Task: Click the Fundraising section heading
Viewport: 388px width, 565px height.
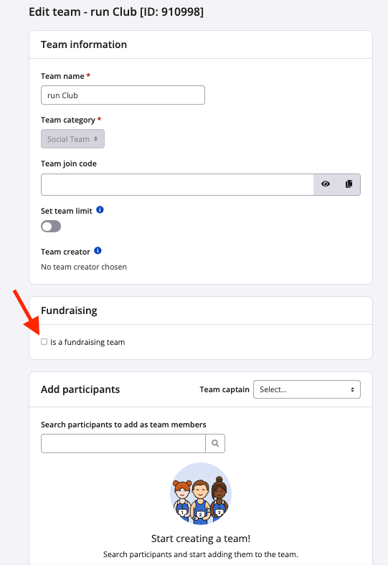Action: [x=69, y=311]
